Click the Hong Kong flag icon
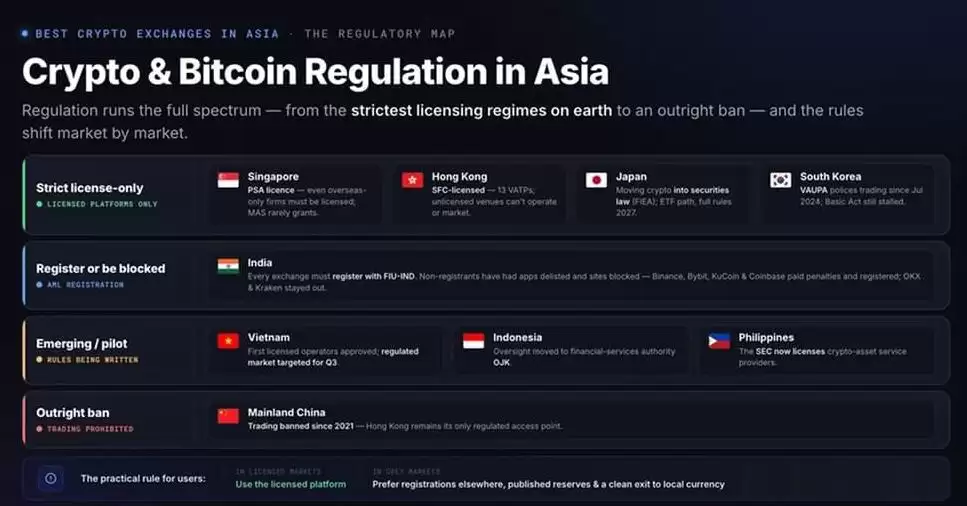967x506 pixels. coord(412,180)
